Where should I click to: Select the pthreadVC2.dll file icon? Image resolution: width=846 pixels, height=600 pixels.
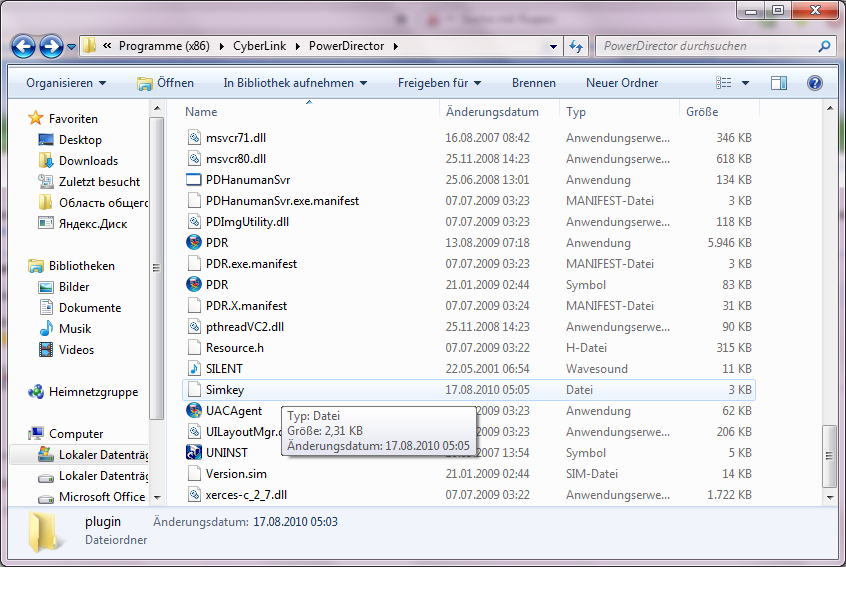(x=194, y=327)
